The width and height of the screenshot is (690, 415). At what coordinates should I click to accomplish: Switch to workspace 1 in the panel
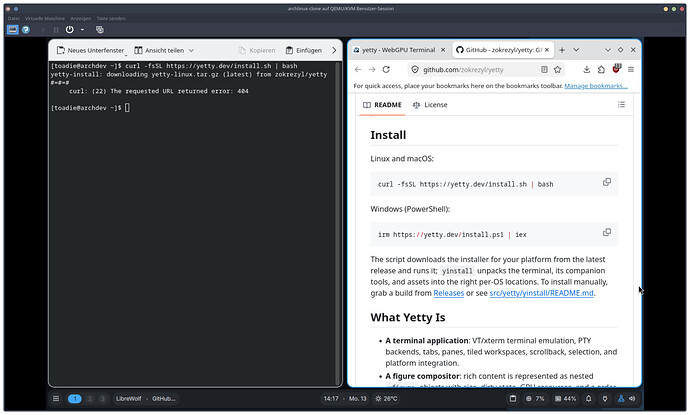(x=75, y=399)
